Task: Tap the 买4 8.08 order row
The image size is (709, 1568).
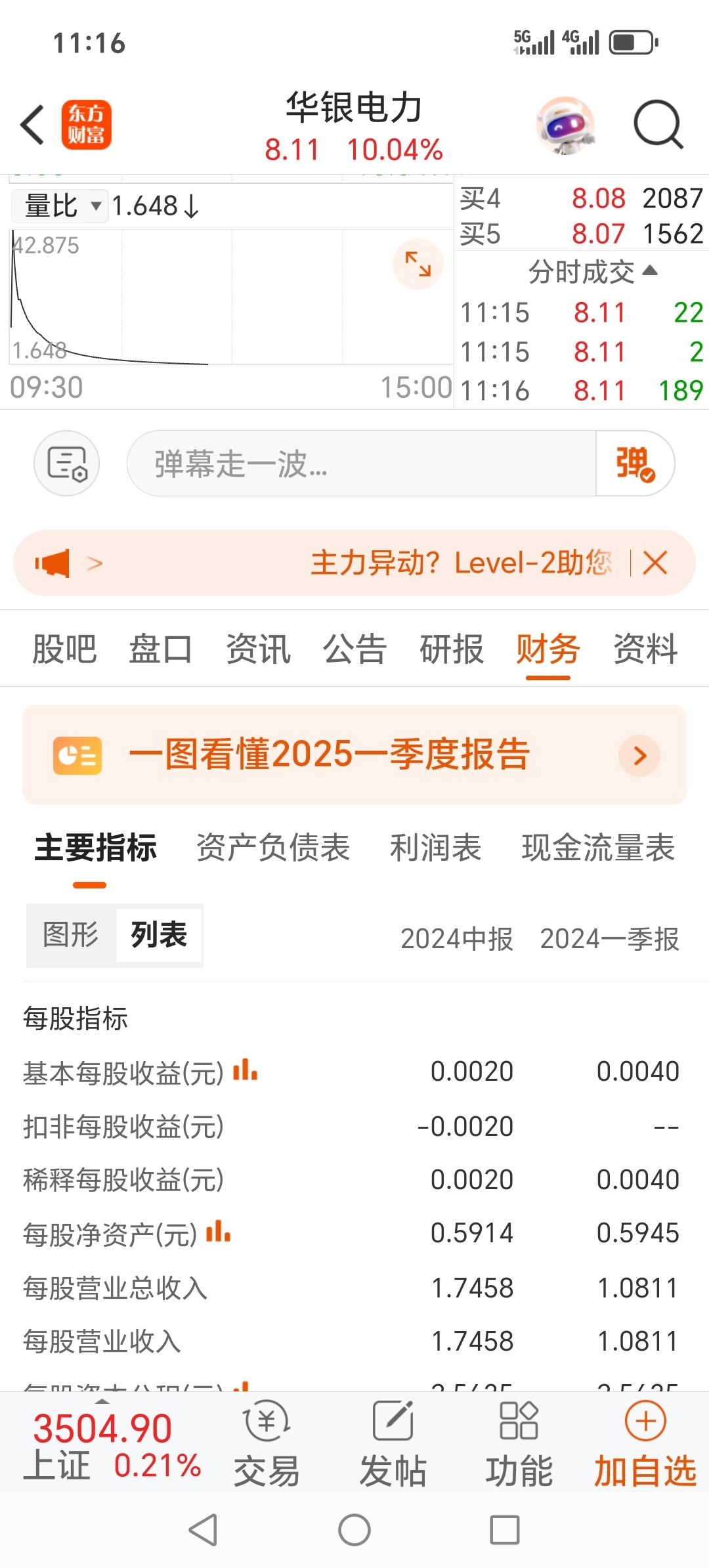Action: coord(582,198)
